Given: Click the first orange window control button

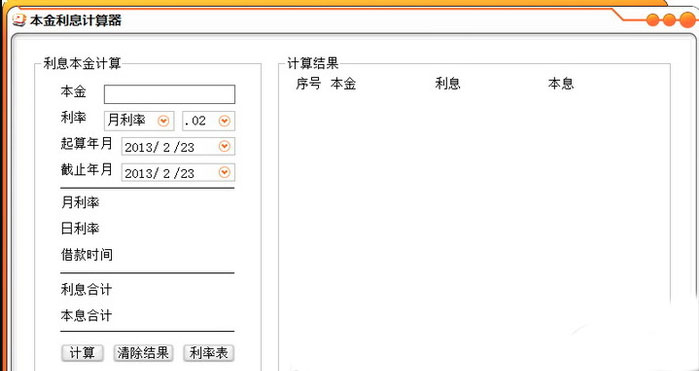Looking at the screenshot, I should click(653, 20).
